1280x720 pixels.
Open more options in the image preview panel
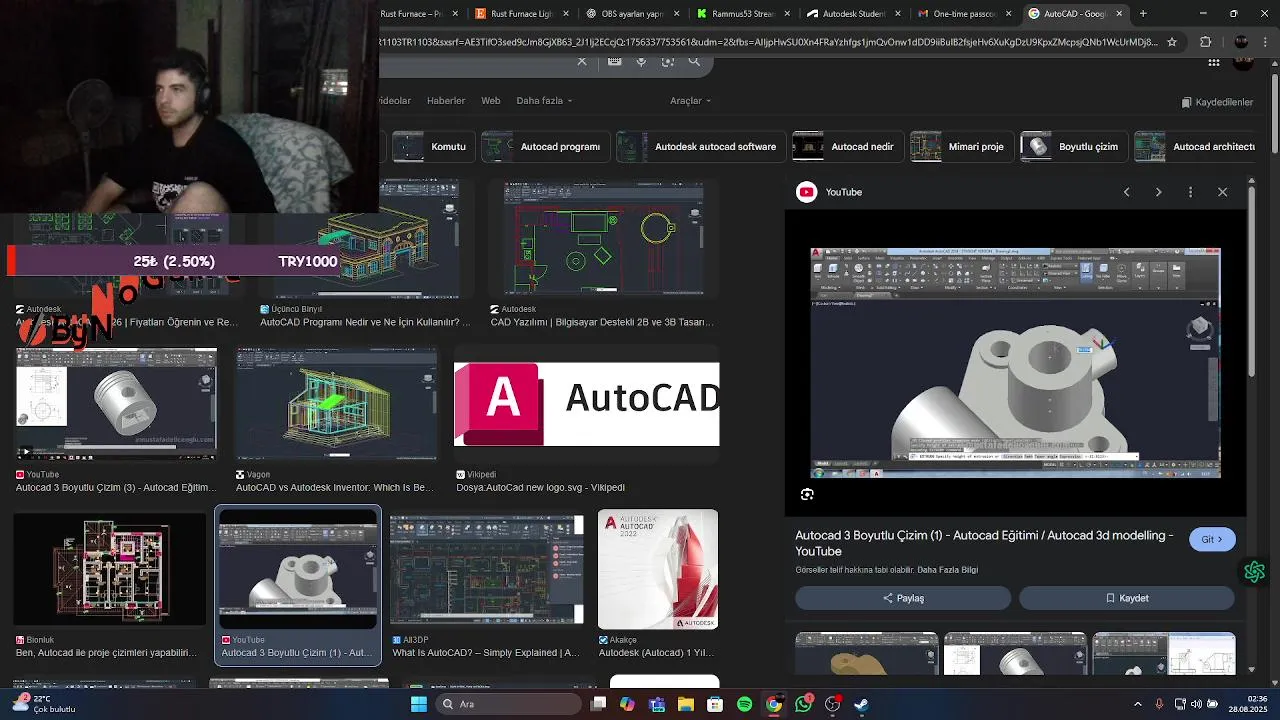coord(1190,192)
